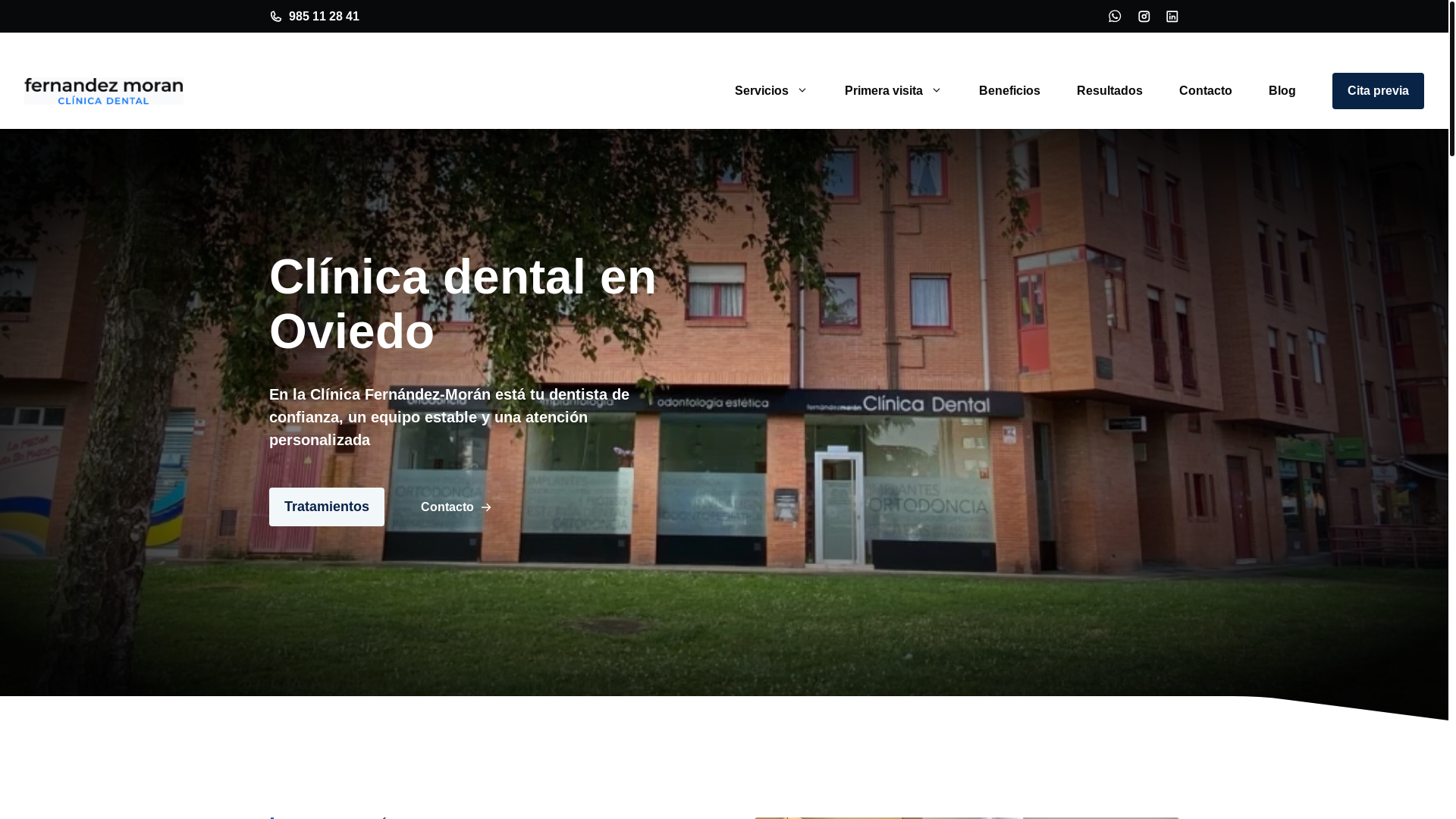Expand the Primera visita dropdown chevron

point(936,91)
